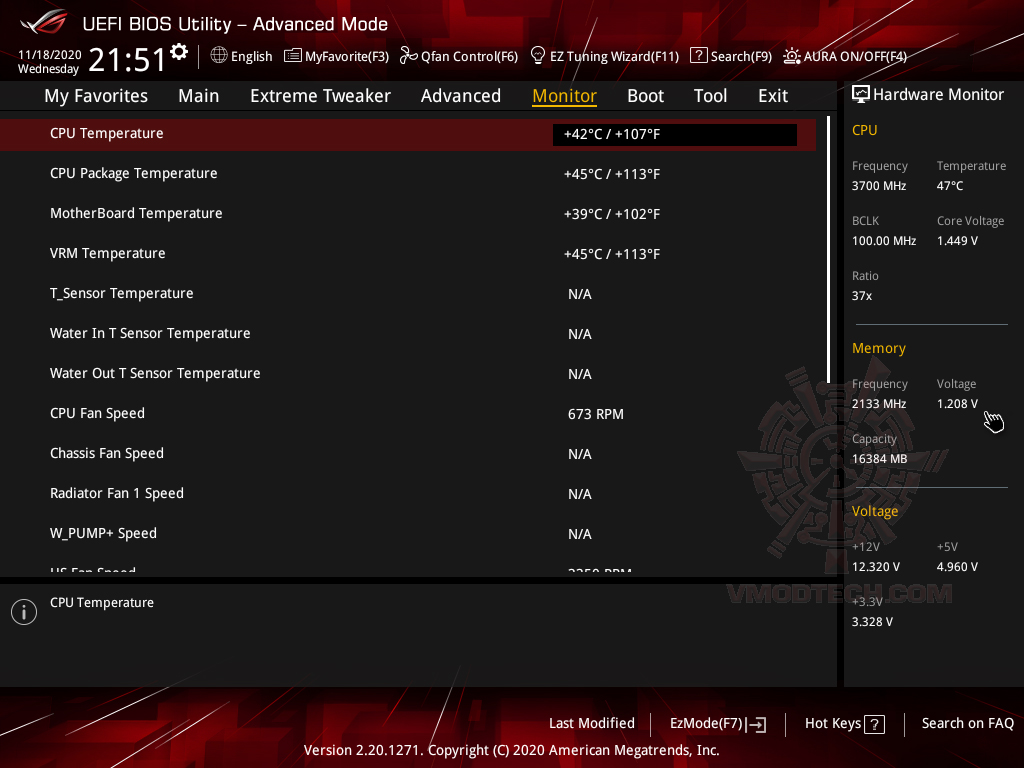Open Search(F9) question icon

click(698, 56)
